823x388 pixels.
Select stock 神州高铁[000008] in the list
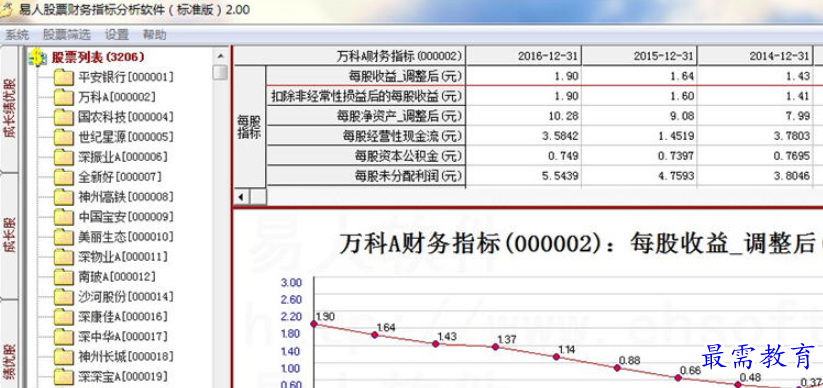tap(125, 197)
